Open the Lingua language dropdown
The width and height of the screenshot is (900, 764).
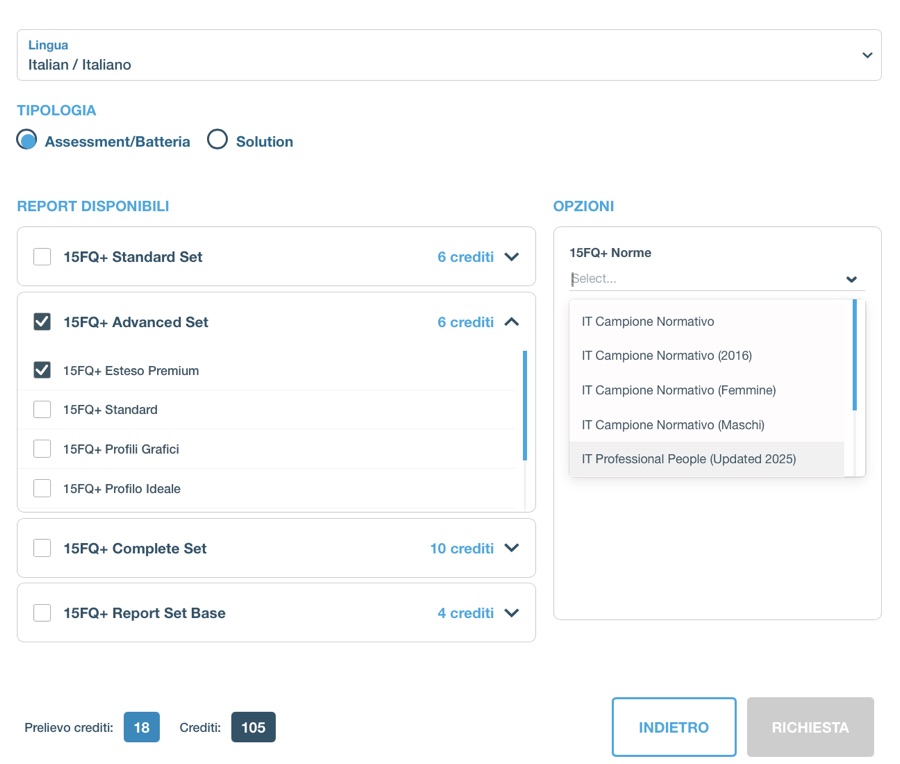(x=449, y=55)
